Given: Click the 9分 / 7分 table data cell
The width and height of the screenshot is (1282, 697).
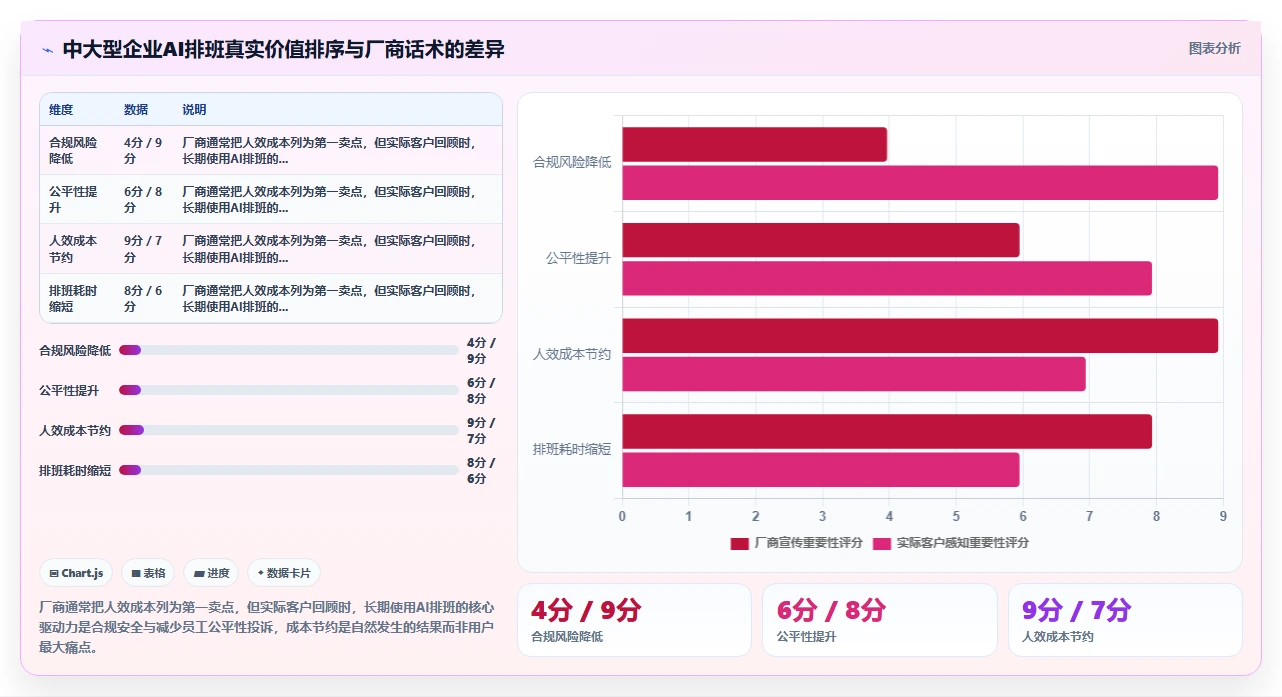Looking at the screenshot, I should (143, 249).
